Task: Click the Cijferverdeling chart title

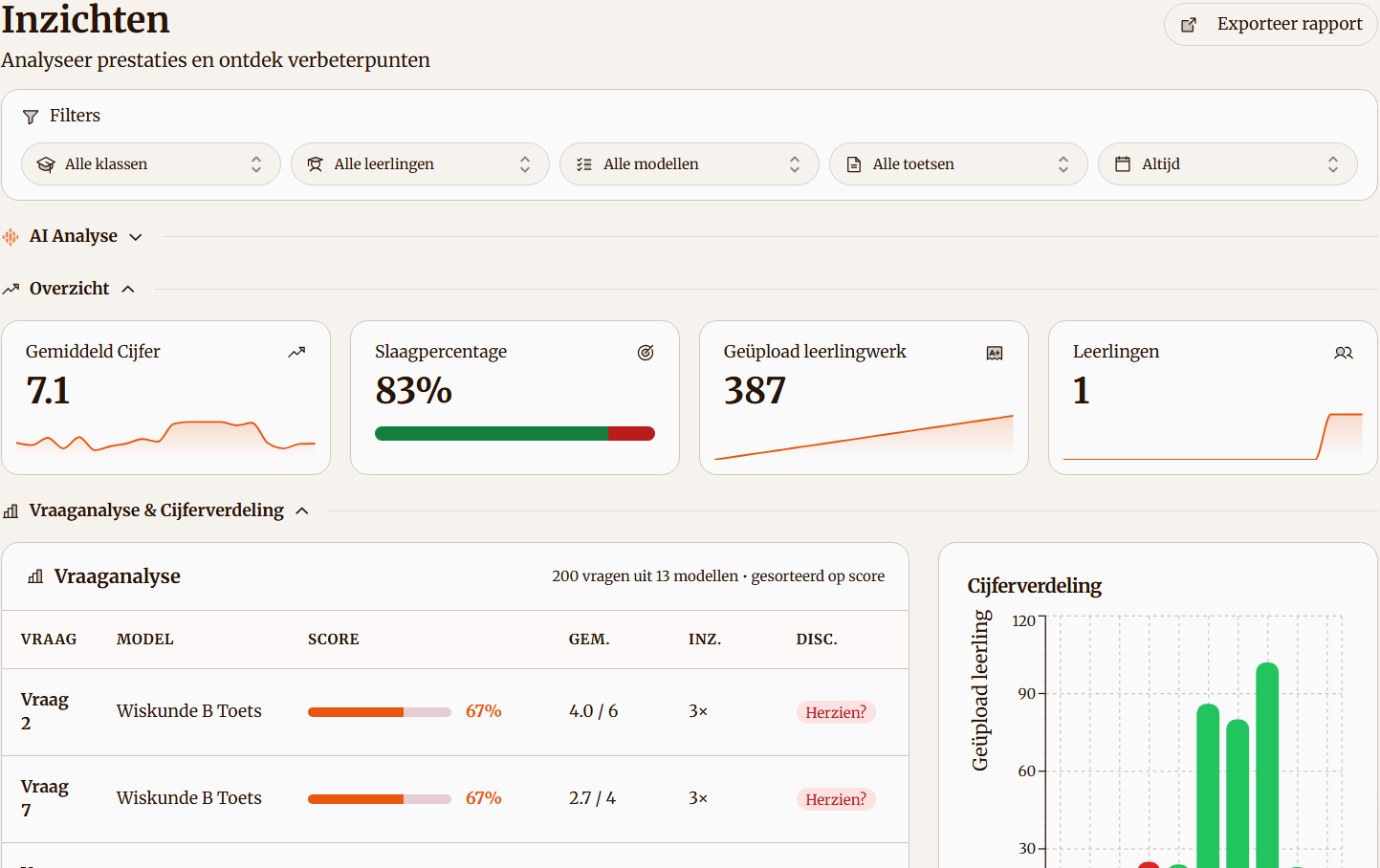Action: 1035,586
